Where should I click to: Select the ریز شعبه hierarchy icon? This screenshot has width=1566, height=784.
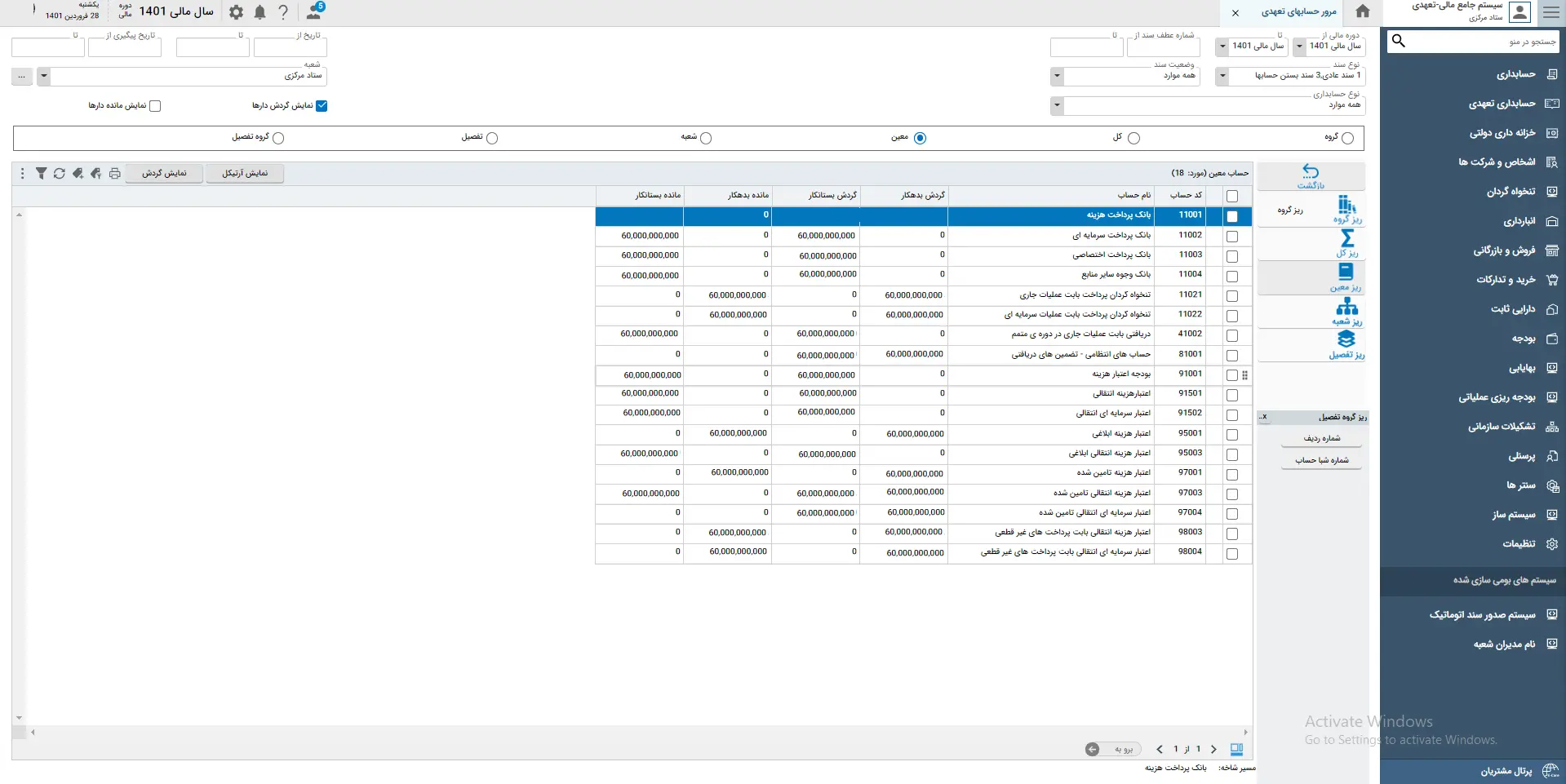pyautogui.click(x=1346, y=308)
